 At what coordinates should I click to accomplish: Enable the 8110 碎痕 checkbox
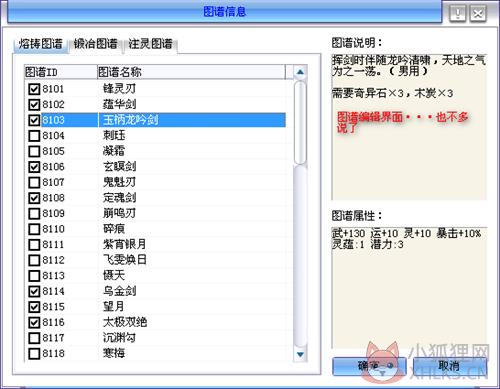point(34,229)
